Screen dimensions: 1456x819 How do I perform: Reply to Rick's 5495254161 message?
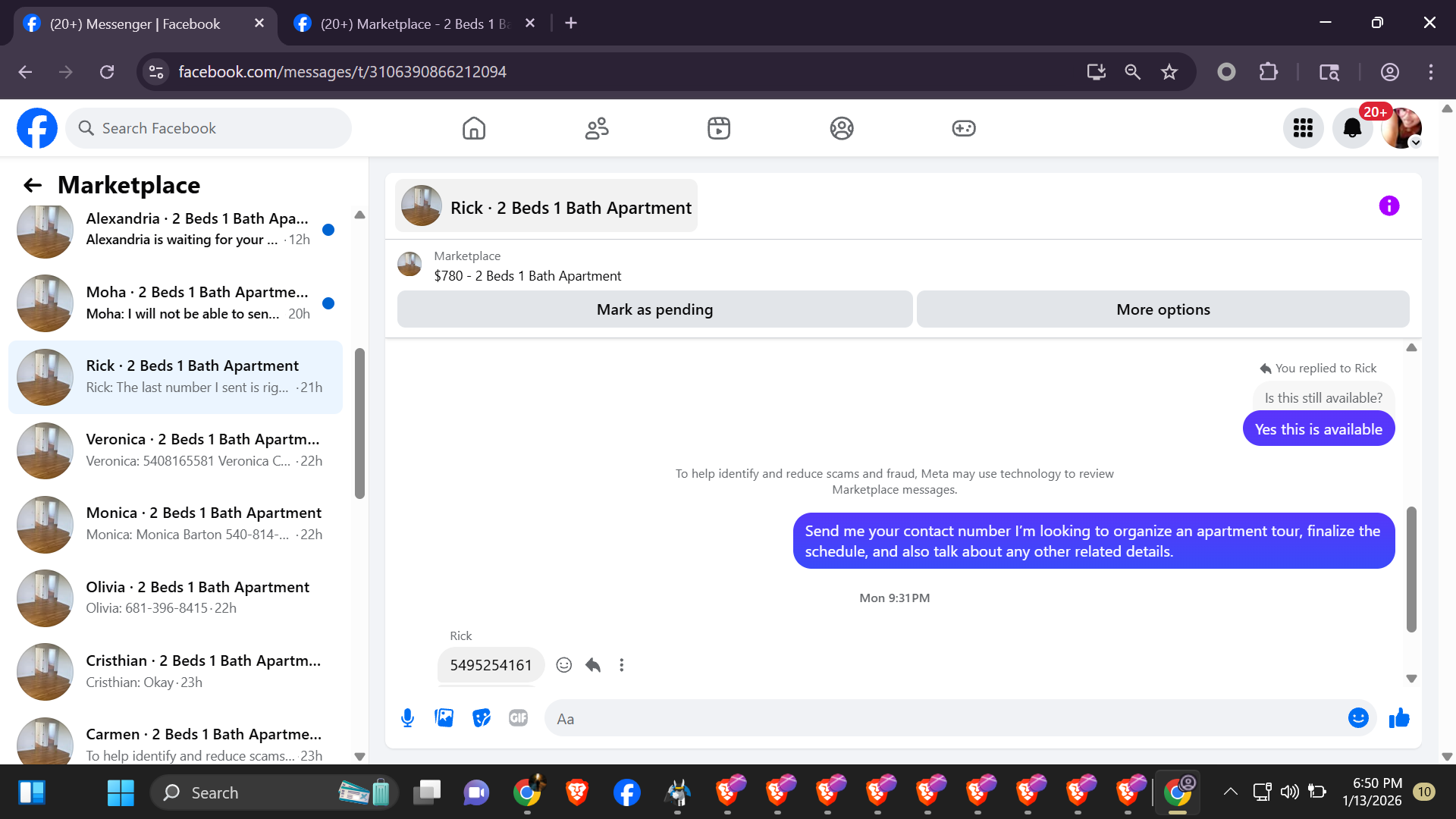593,665
